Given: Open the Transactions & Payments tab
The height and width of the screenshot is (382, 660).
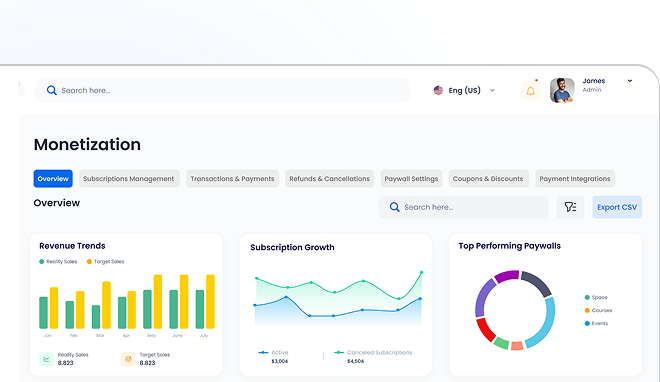Looking at the screenshot, I should coord(232,179).
